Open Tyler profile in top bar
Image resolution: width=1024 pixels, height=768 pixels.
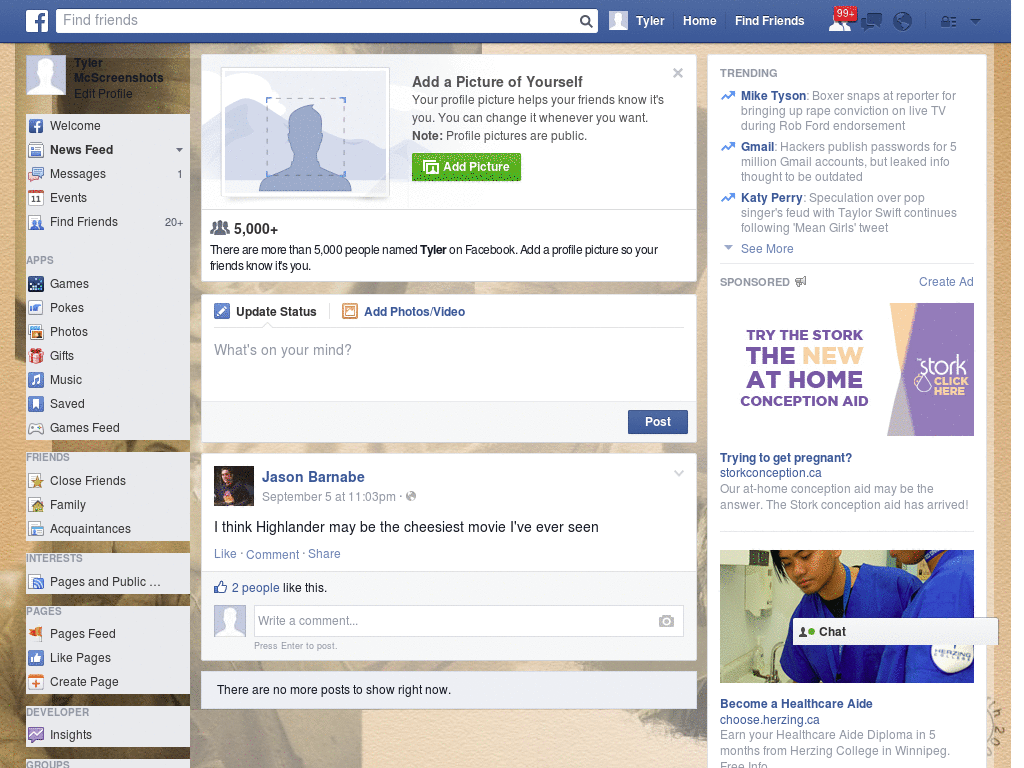click(x=637, y=21)
